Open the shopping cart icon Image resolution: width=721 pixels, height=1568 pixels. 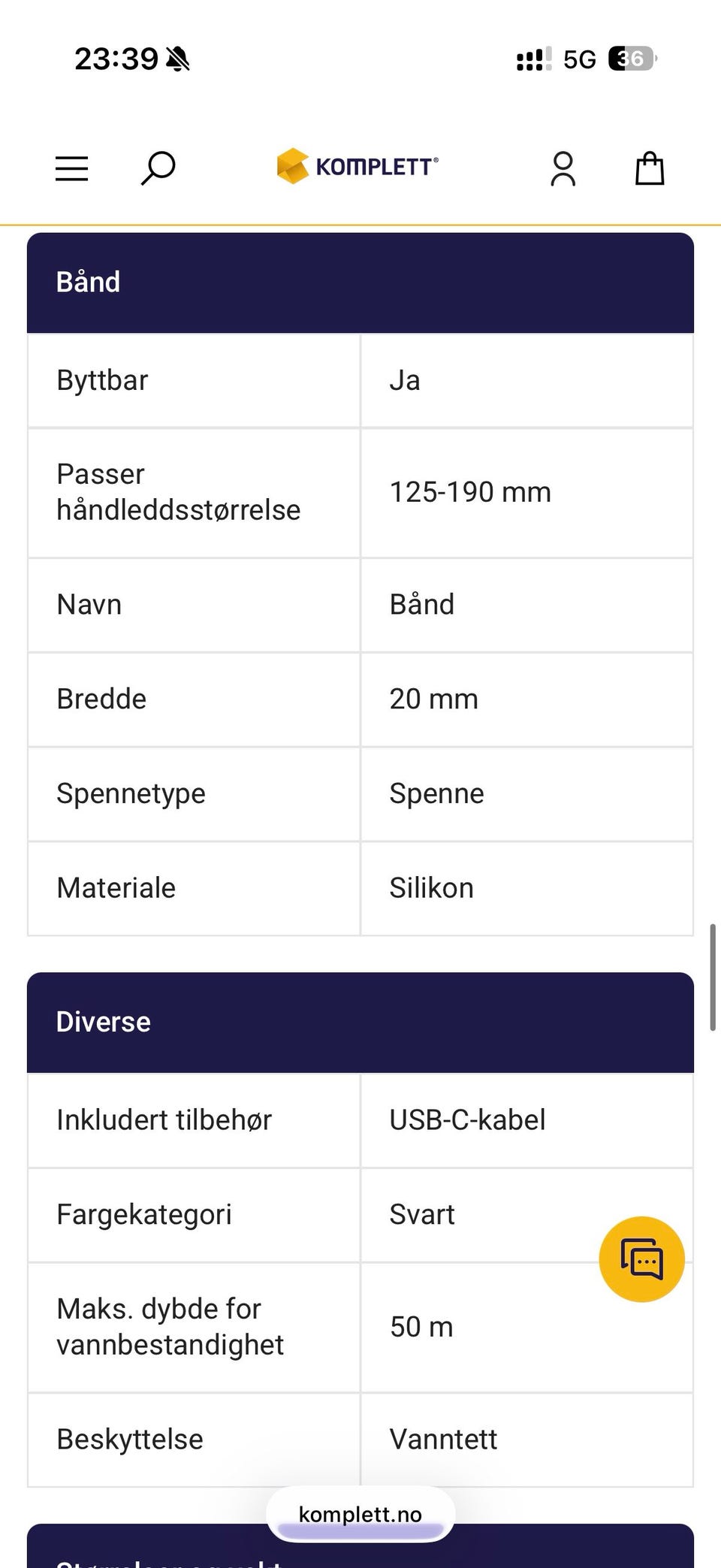coord(649,168)
